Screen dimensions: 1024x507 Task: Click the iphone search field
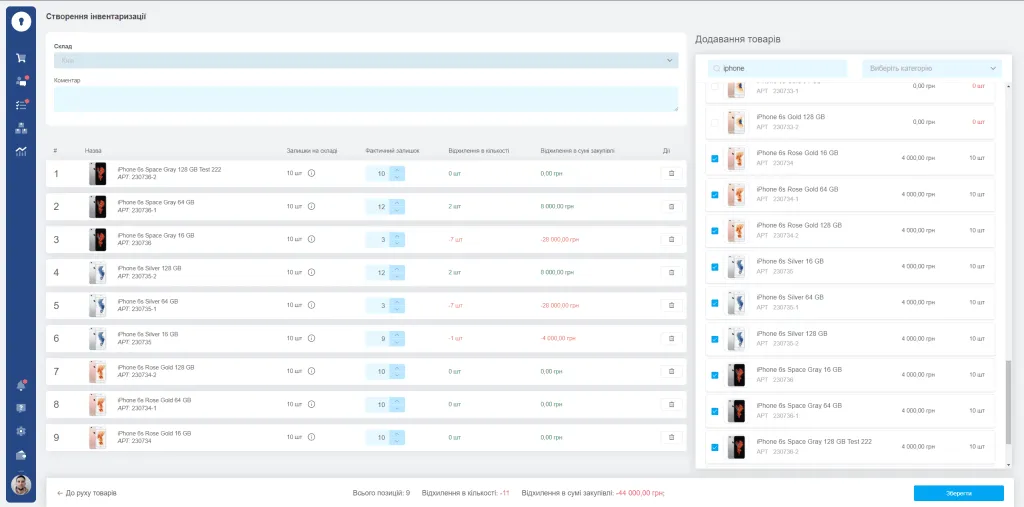780,68
